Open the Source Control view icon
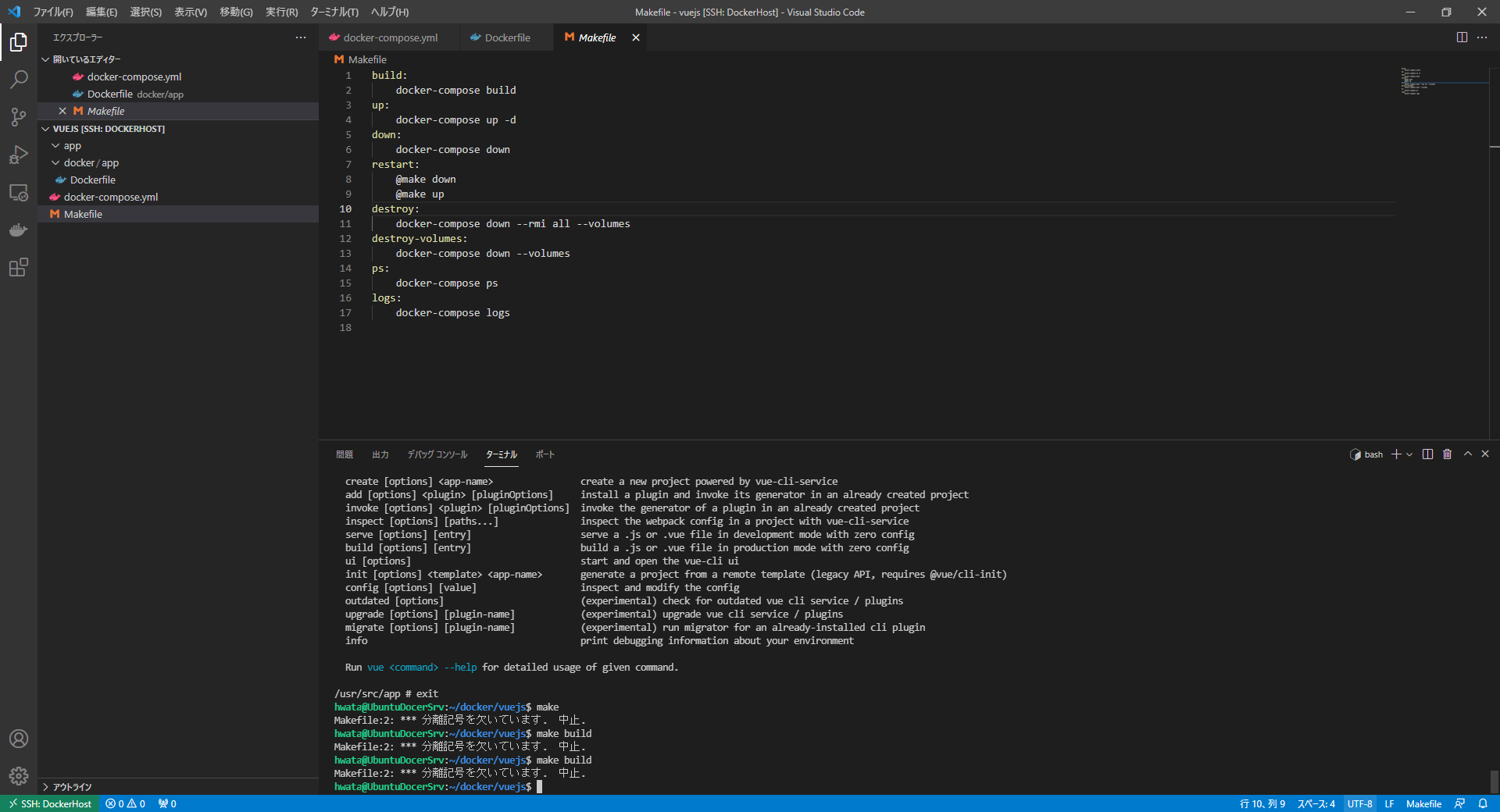The width and height of the screenshot is (1500, 812). (19, 117)
